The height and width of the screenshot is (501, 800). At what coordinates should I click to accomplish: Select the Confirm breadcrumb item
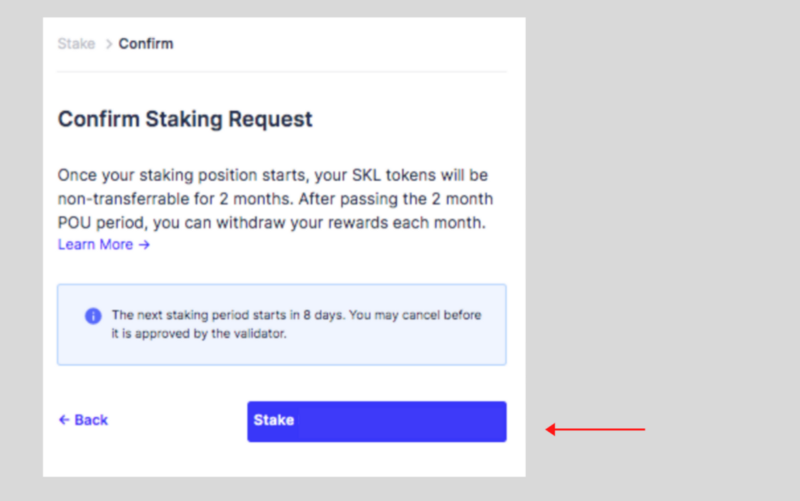(146, 44)
